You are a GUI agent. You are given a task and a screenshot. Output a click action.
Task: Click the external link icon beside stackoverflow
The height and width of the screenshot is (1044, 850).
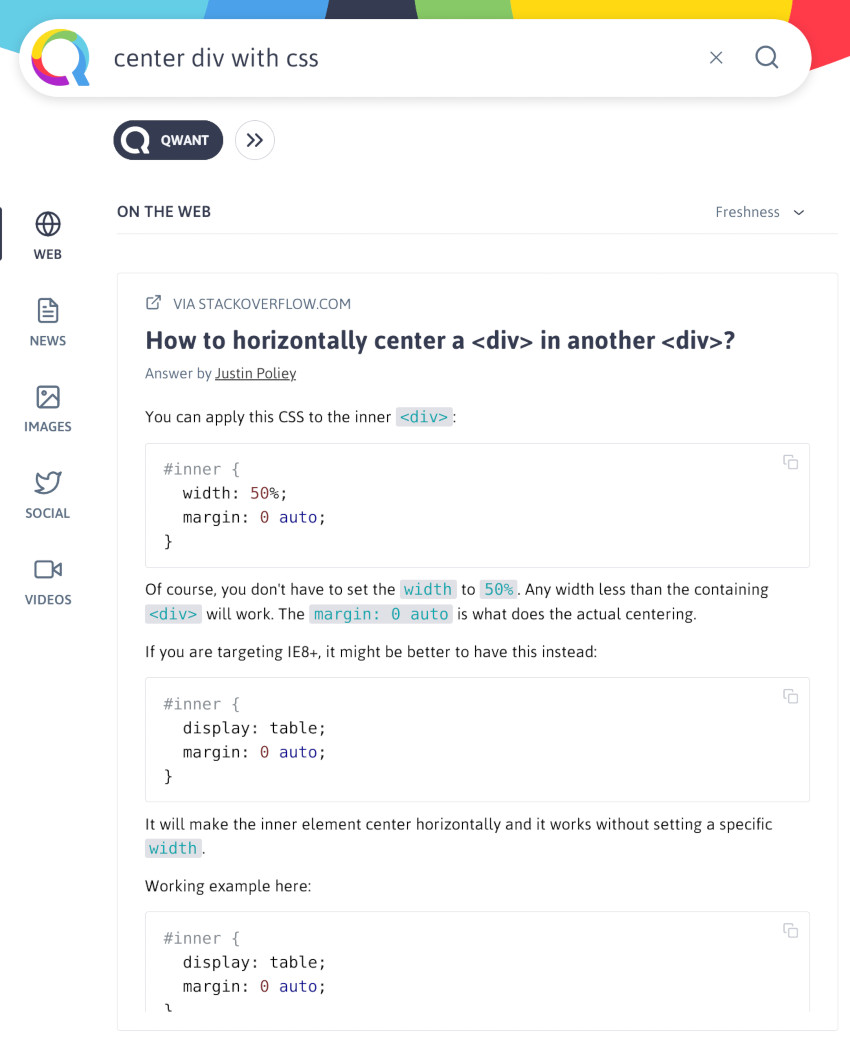154,303
